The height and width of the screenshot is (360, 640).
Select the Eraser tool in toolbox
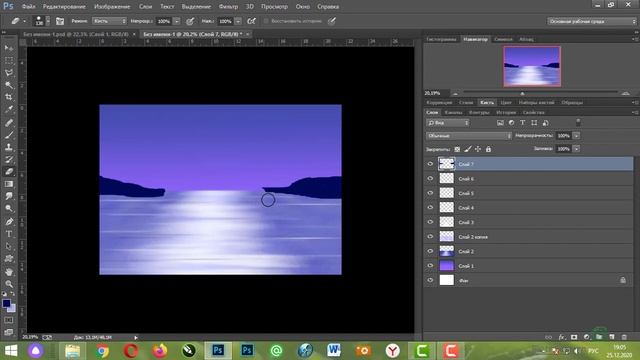pyautogui.click(x=9, y=171)
